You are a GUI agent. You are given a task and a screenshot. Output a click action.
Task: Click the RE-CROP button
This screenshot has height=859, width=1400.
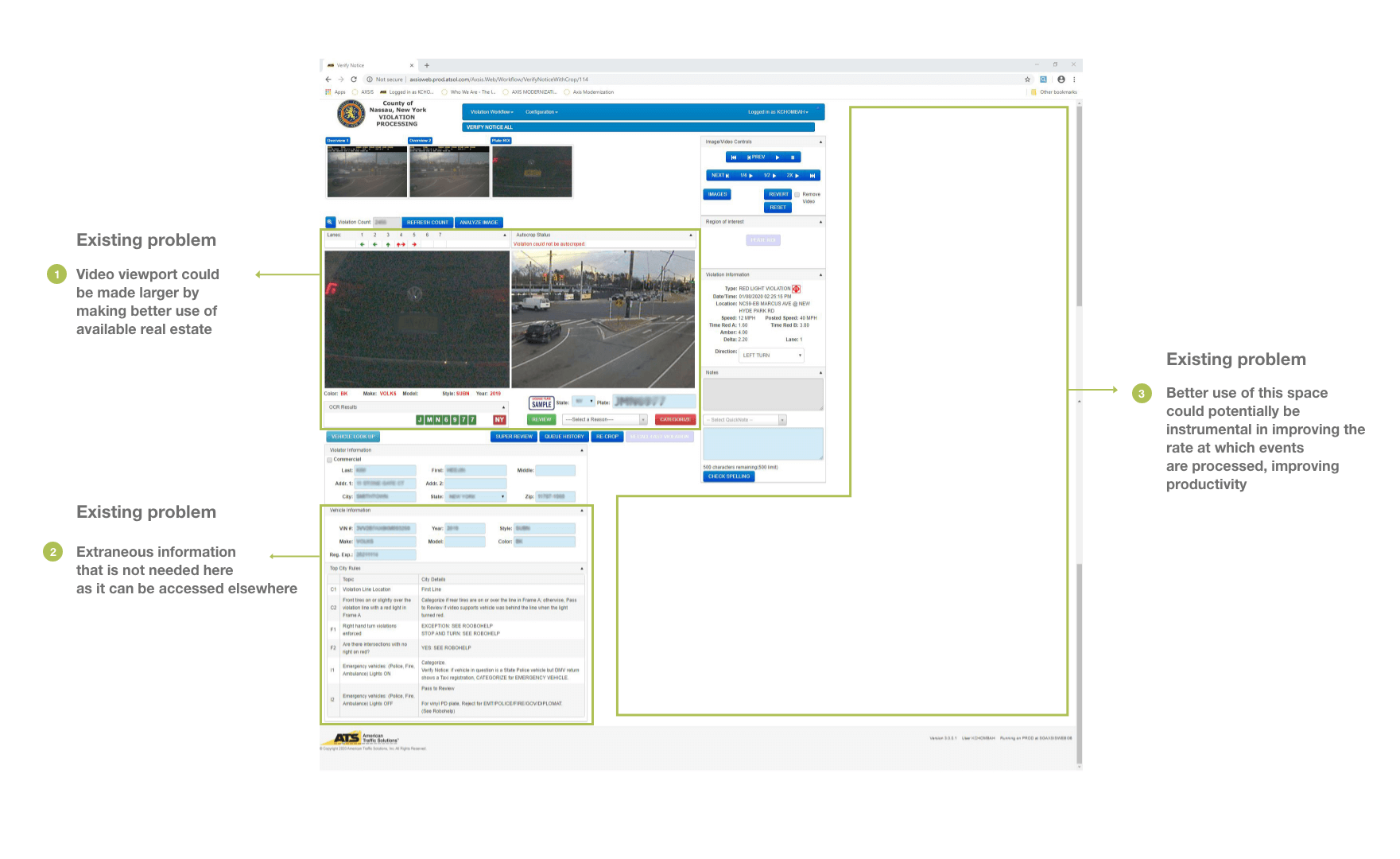coord(607,437)
